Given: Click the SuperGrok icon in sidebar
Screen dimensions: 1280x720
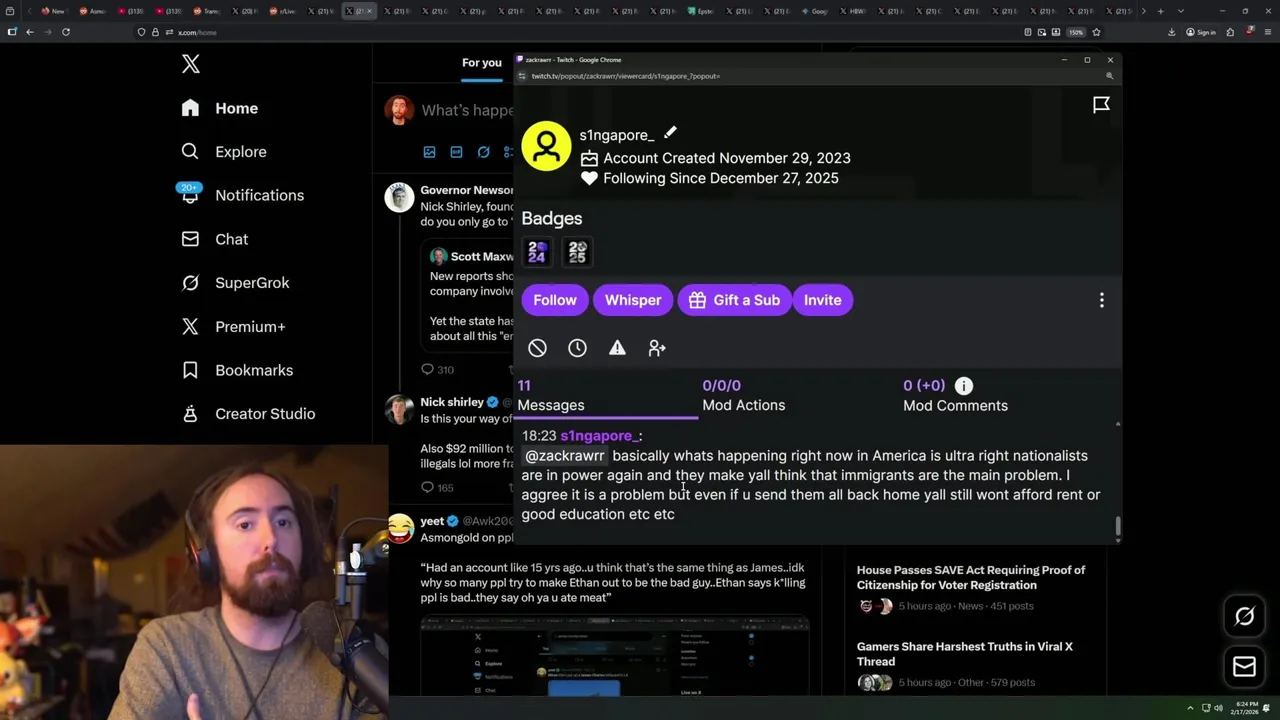Looking at the screenshot, I should (190, 283).
